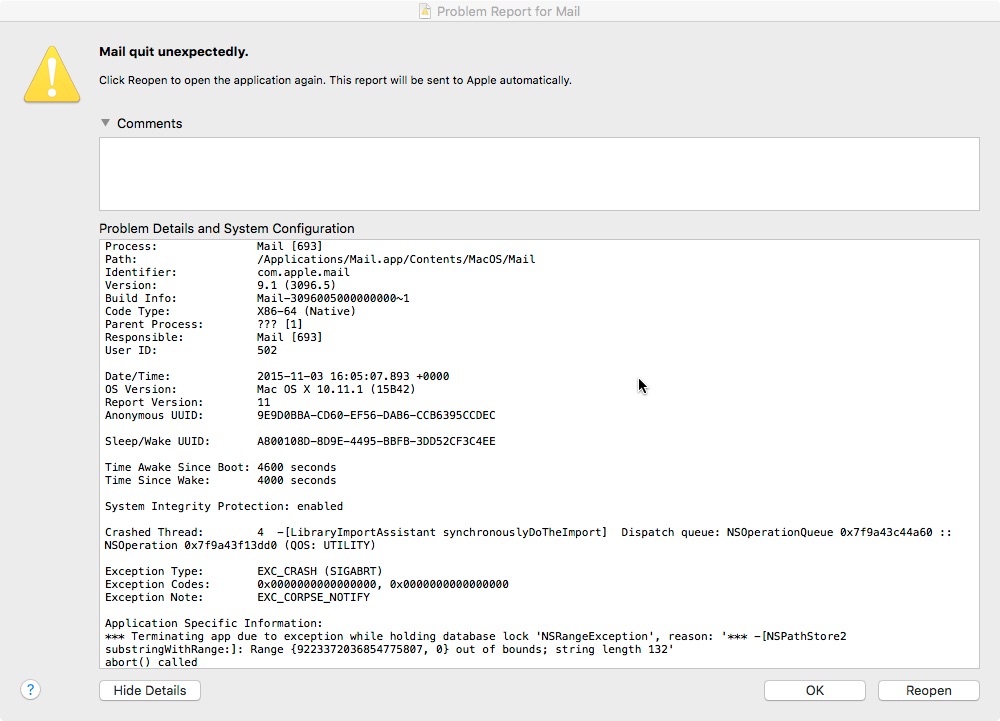This screenshot has height=721, width=1000.
Task: Click the Hide Details button
Action: 150,690
